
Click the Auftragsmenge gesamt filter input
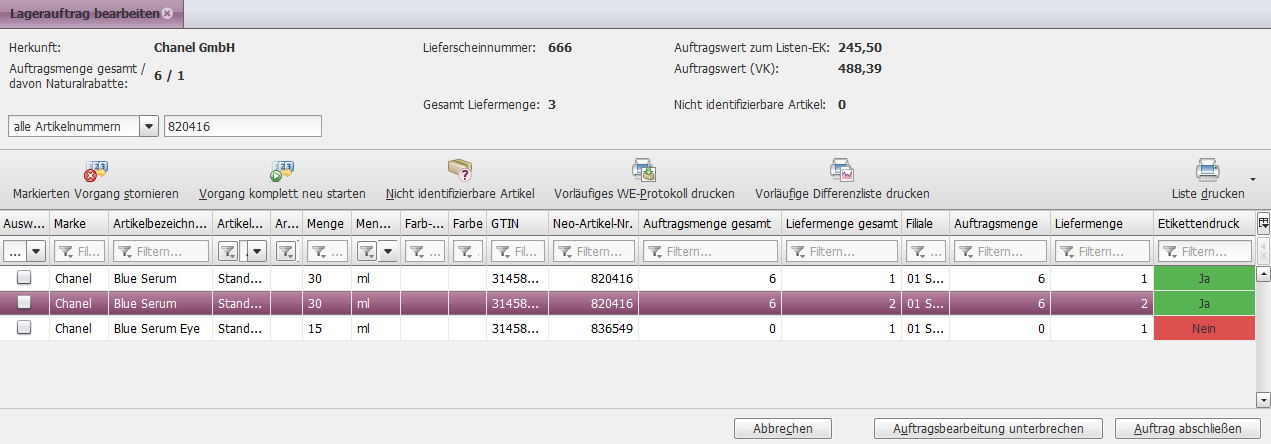pos(710,251)
